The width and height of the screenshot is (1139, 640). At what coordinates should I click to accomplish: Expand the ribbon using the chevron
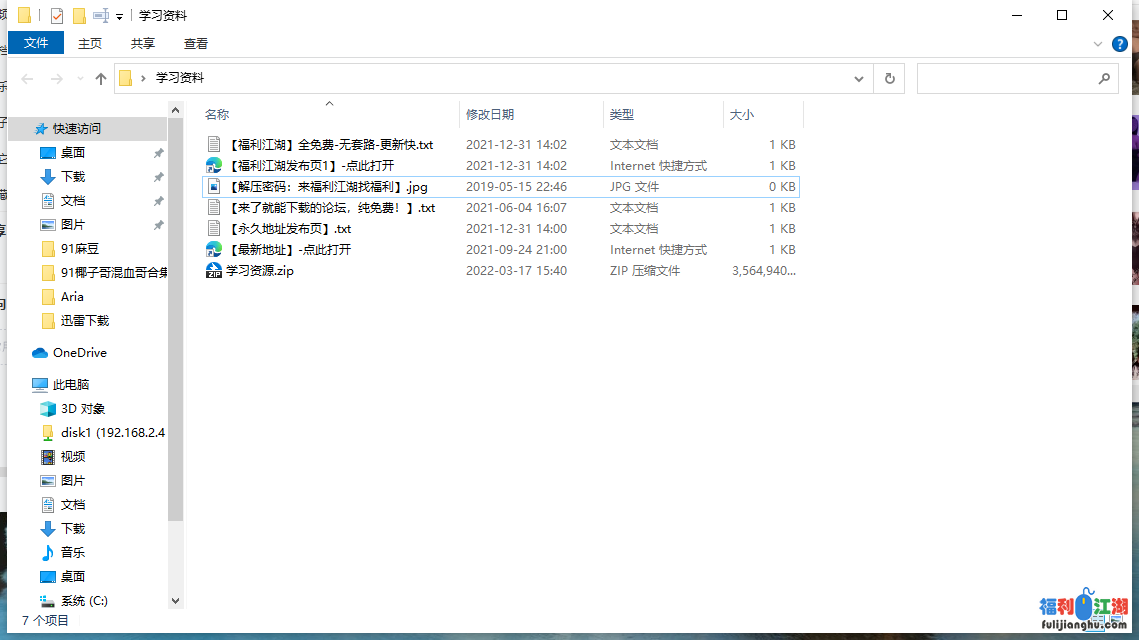coord(1098,44)
